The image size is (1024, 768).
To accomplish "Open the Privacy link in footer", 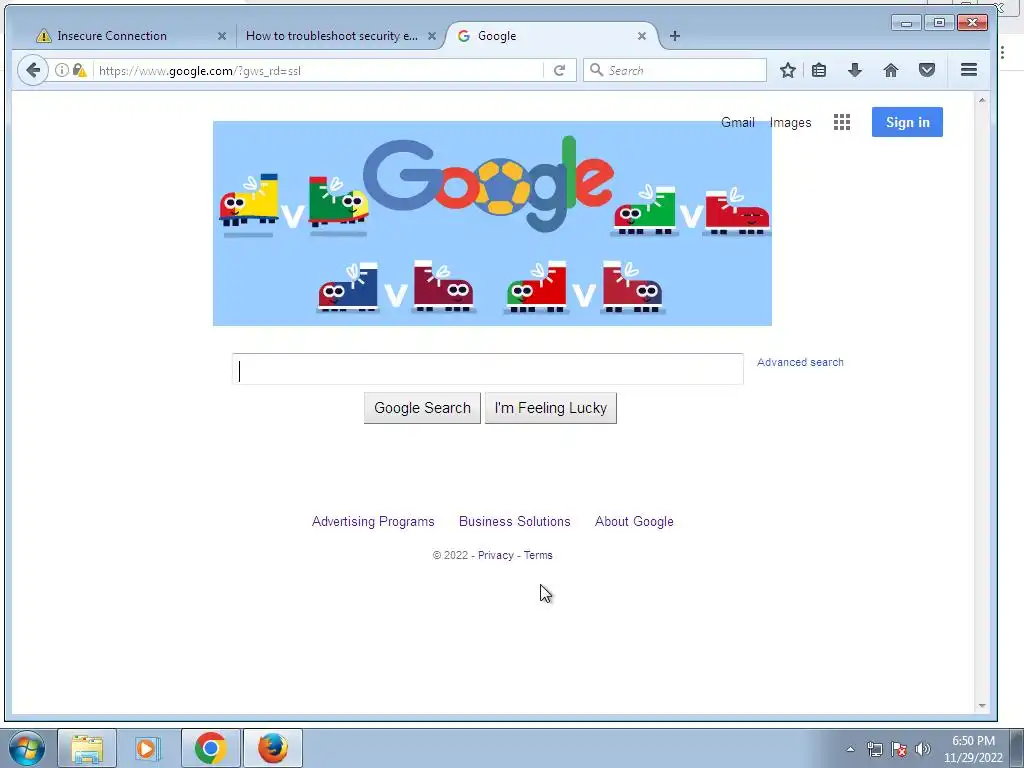I will tap(496, 555).
